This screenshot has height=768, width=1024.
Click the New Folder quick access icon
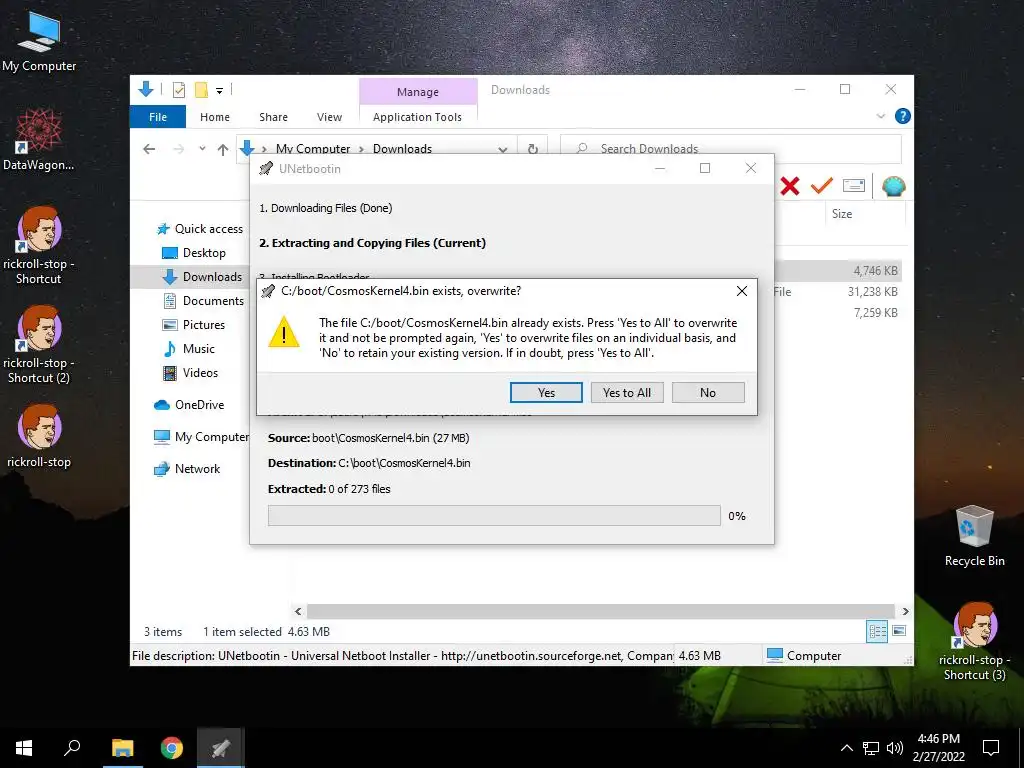(x=201, y=89)
